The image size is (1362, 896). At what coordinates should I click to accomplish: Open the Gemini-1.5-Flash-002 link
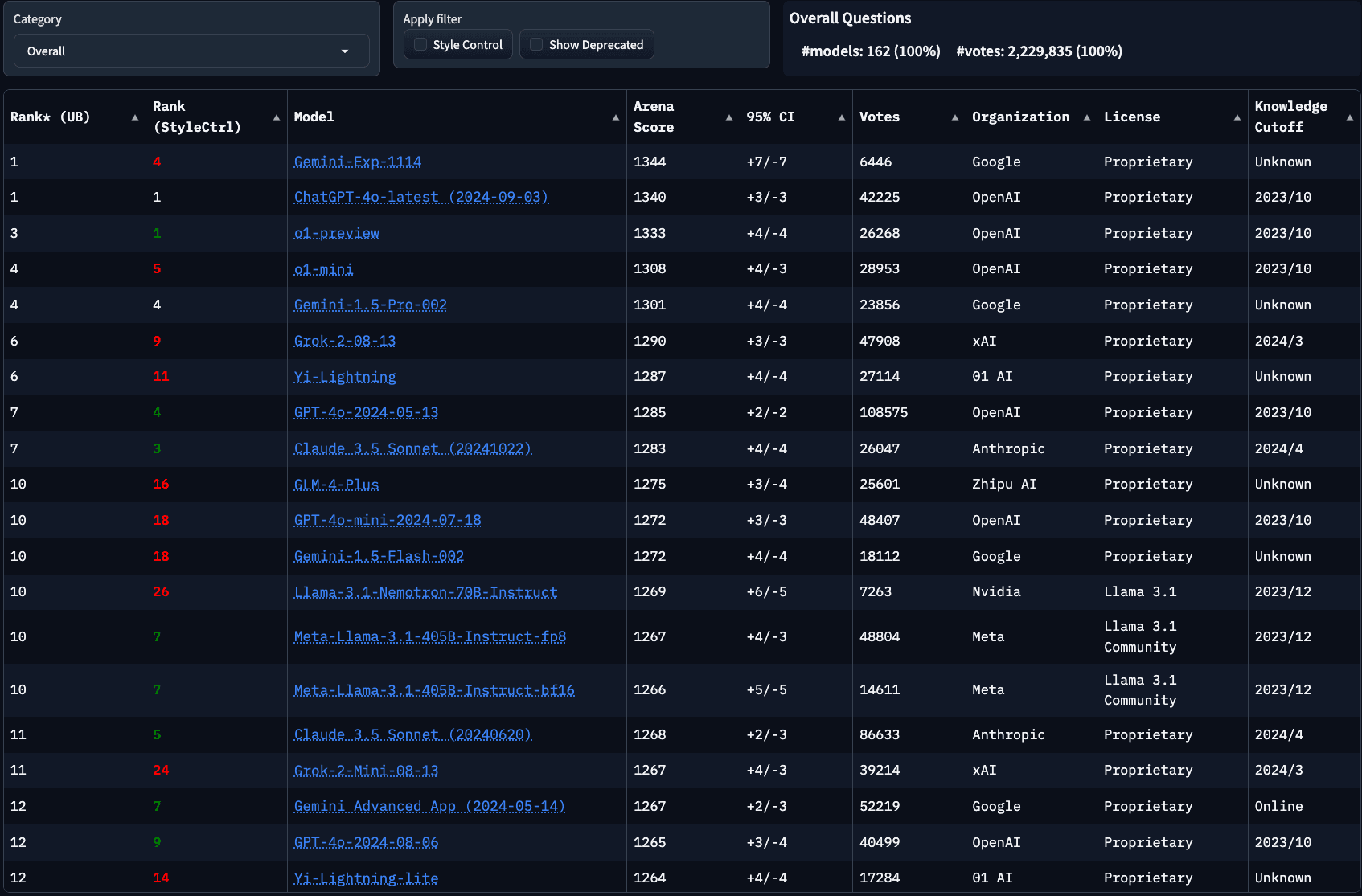pos(379,556)
